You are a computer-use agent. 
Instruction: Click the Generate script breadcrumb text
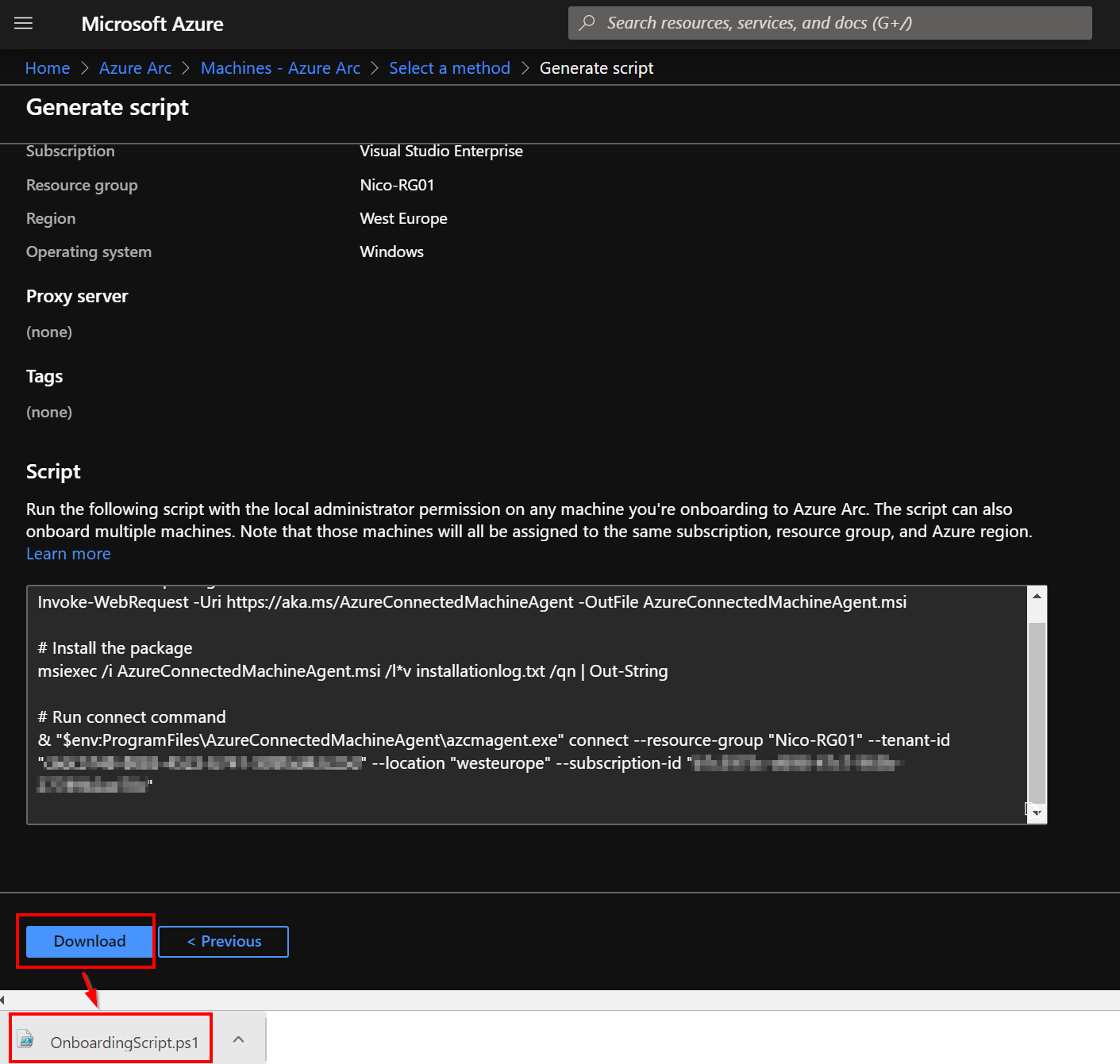pyautogui.click(x=596, y=68)
